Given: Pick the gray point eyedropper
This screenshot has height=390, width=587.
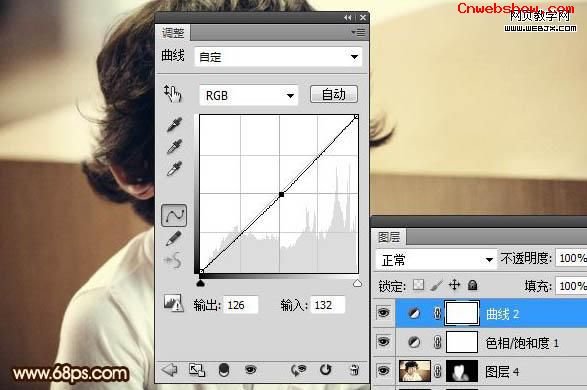Looking at the screenshot, I should tap(174, 147).
